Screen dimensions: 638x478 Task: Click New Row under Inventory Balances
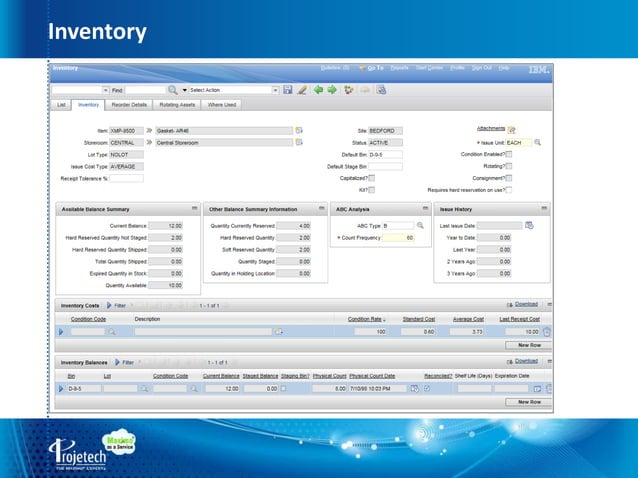tap(529, 401)
